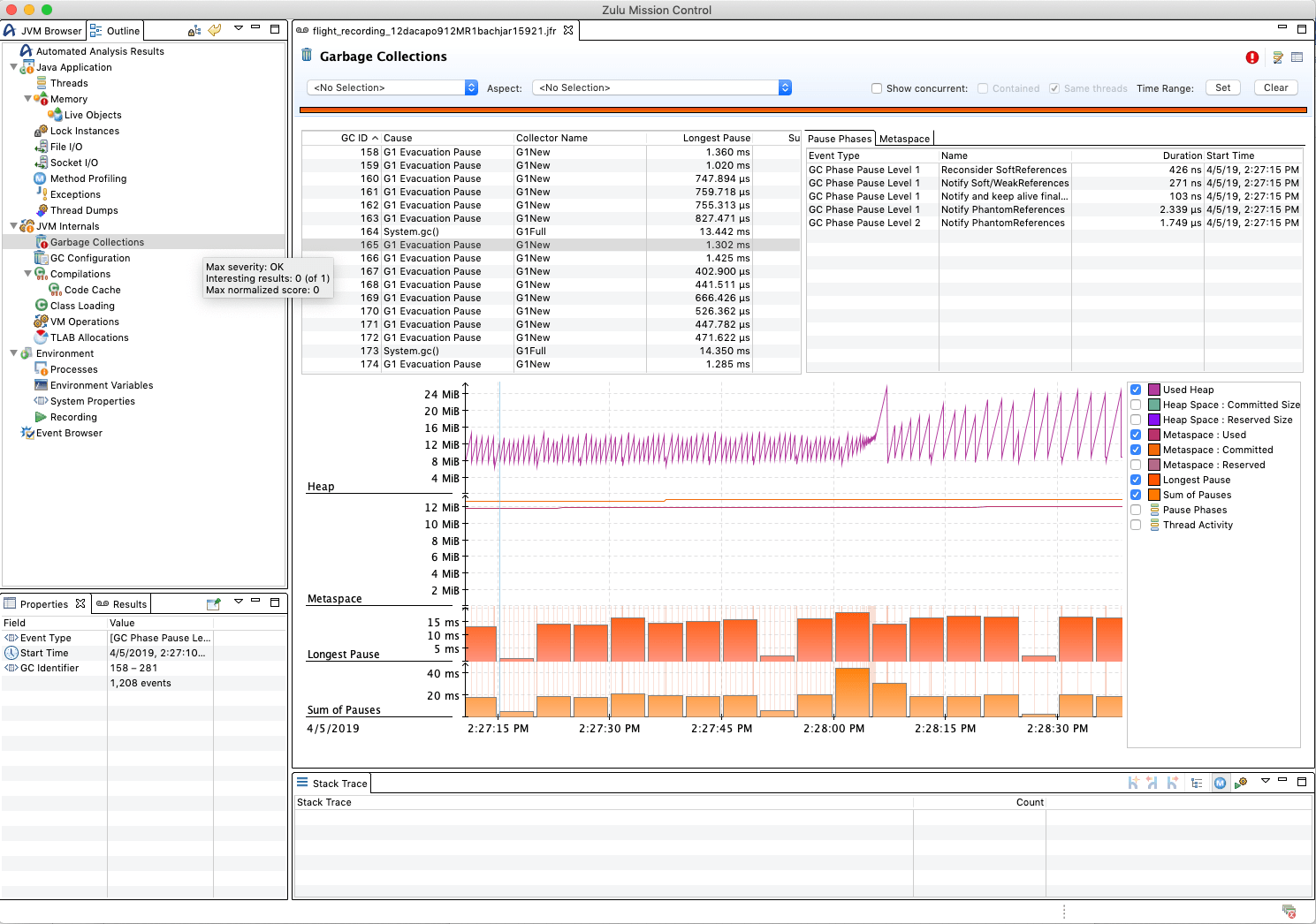The width and height of the screenshot is (1316, 924).
Task: Open the Garbage Collections item in JVM Internals
Action: [x=97, y=241]
